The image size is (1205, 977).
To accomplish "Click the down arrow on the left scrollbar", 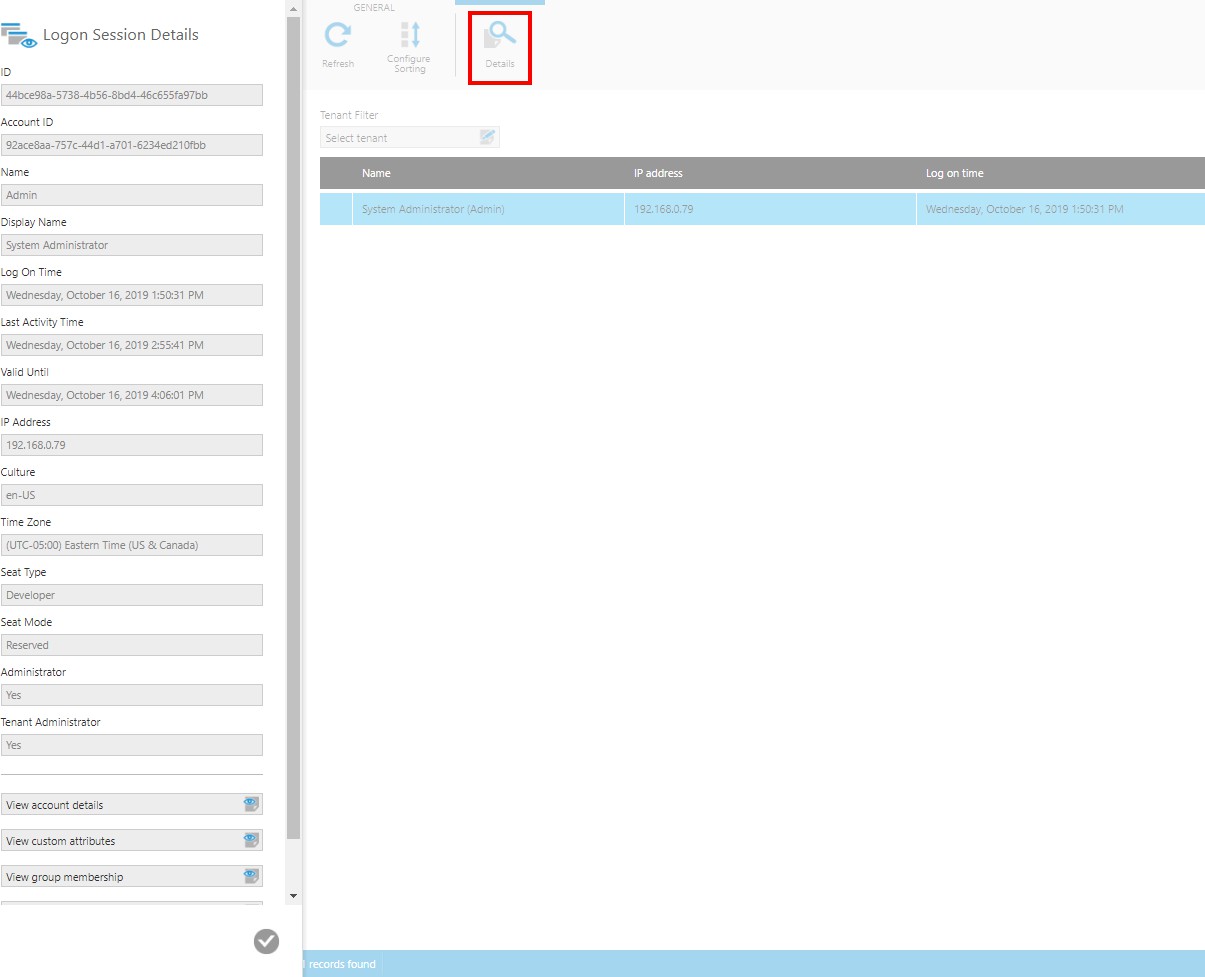I will 293,895.
